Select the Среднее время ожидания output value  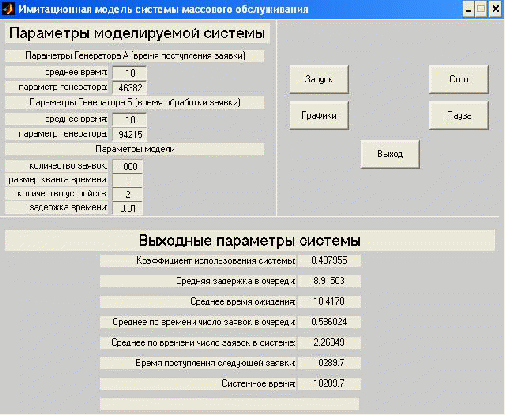pyautogui.click(x=329, y=302)
